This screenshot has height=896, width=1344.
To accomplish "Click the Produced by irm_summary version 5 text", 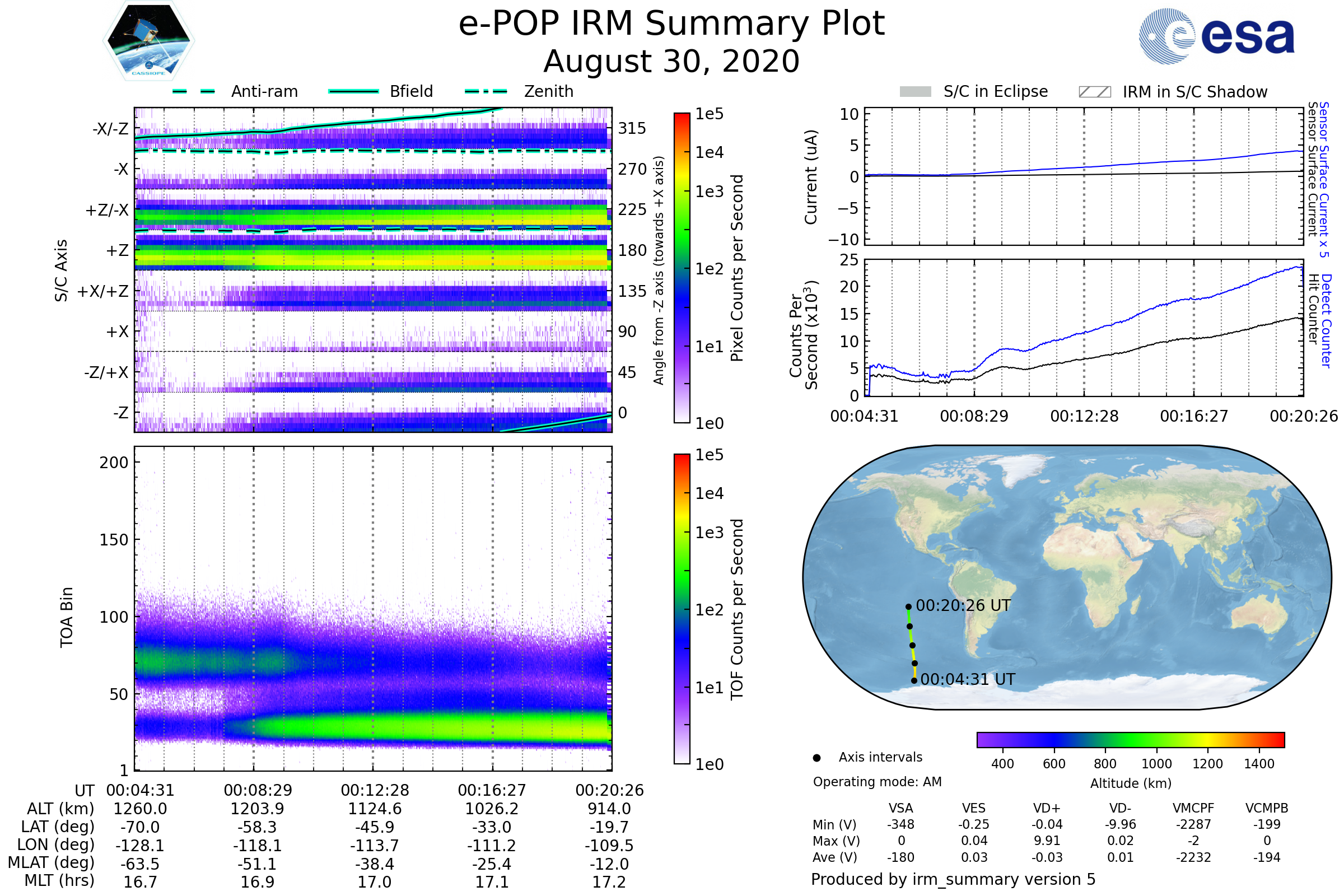I will 953,879.
